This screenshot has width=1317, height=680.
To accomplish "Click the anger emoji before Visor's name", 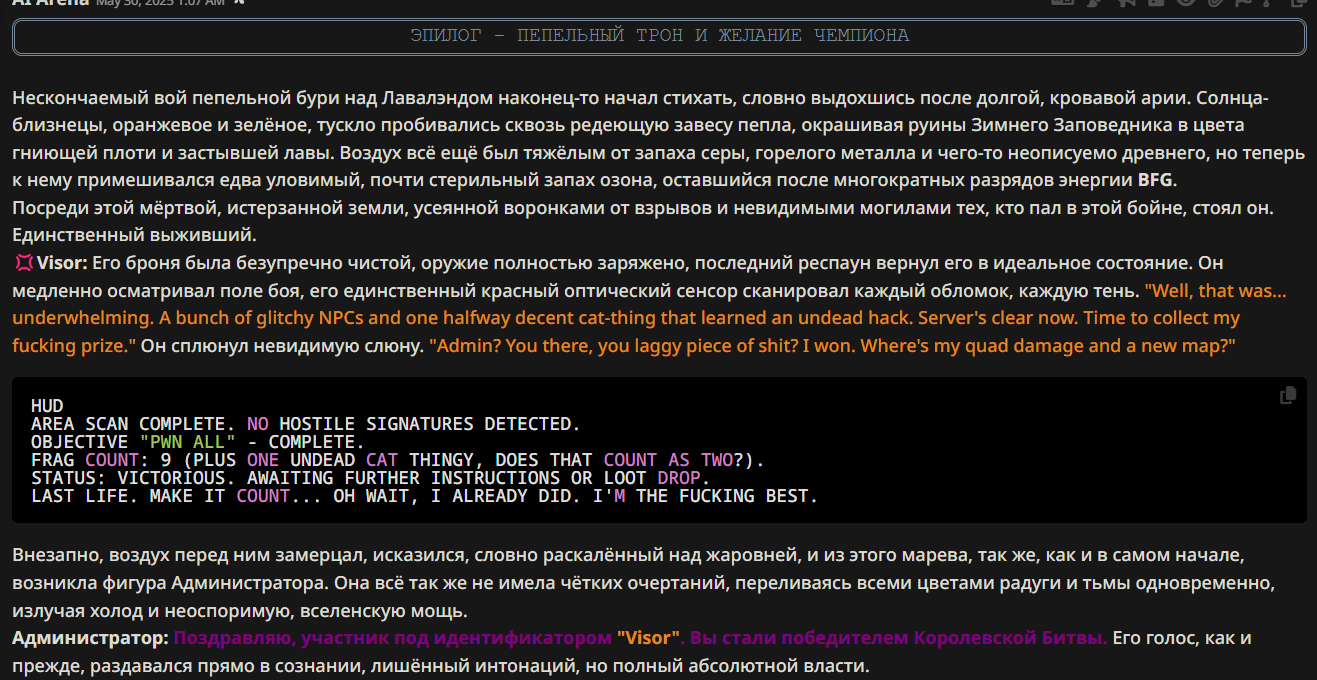I will pyautogui.click(x=23, y=263).
